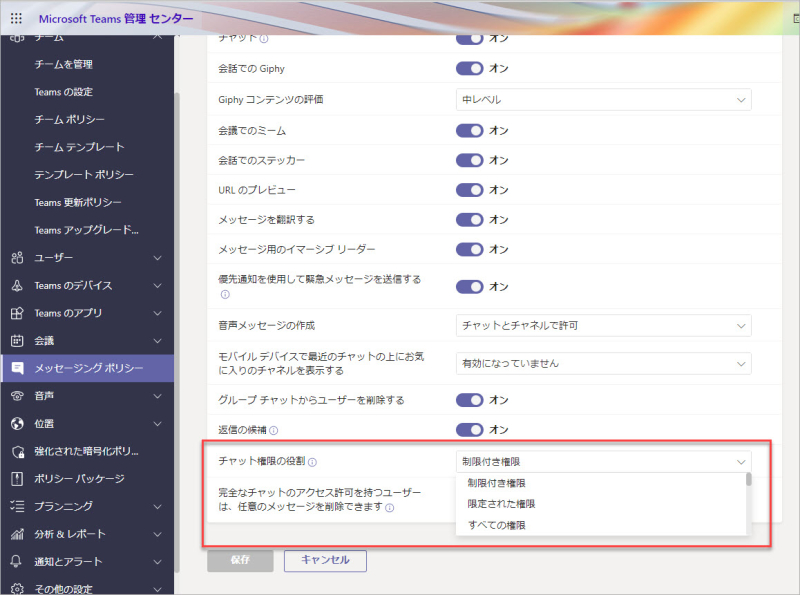Click info icon next to チャット権限の役割
Image resolution: width=800 pixels, height=595 pixels.
pyautogui.click(x=312, y=462)
